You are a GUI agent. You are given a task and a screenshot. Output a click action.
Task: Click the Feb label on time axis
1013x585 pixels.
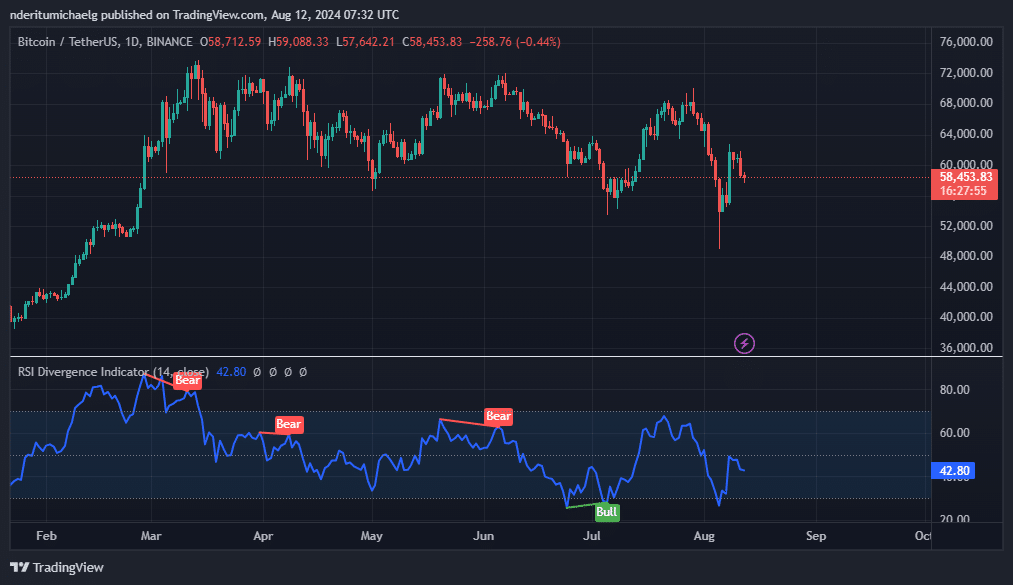pyautogui.click(x=47, y=536)
